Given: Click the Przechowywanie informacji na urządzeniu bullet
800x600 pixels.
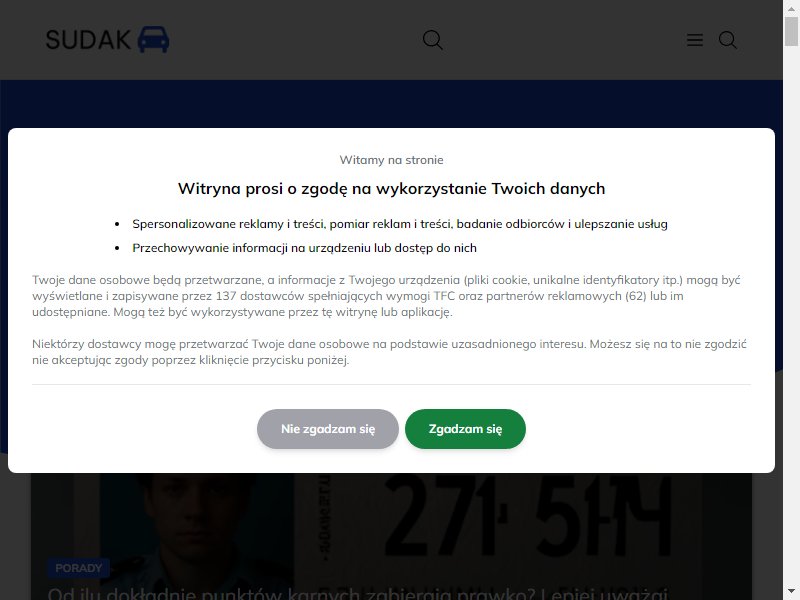Looking at the screenshot, I should tap(304, 248).
